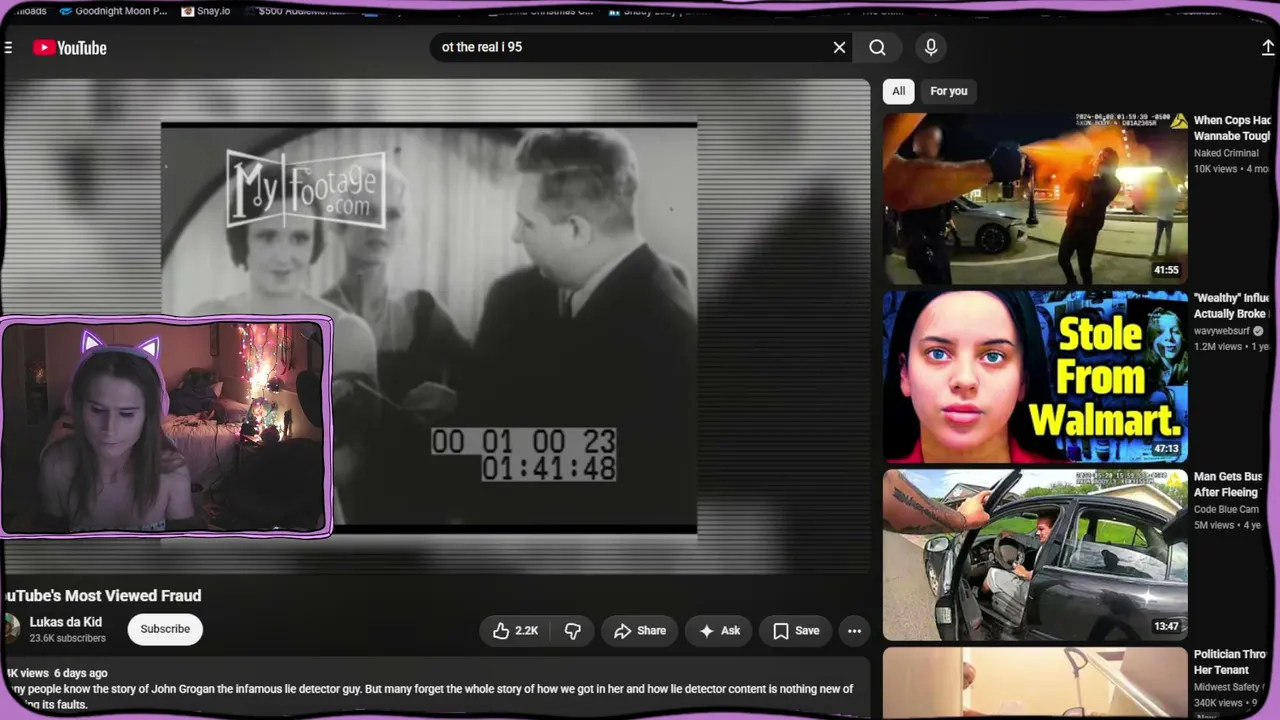Start voice search with the microphone
The height and width of the screenshot is (720, 1280).
tap(931, 47)
